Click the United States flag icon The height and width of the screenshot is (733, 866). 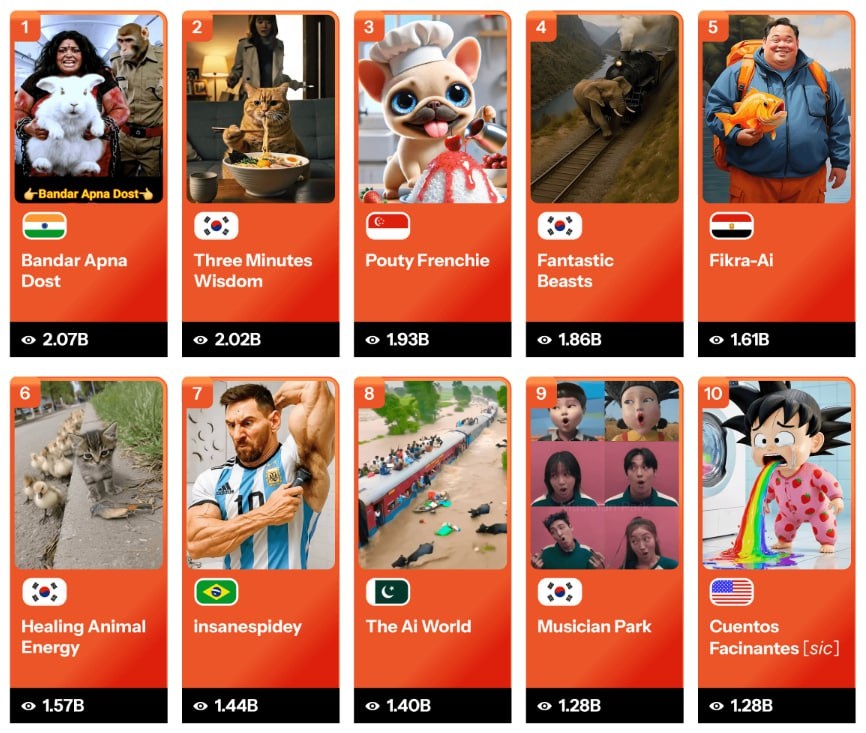click(732, 592)
